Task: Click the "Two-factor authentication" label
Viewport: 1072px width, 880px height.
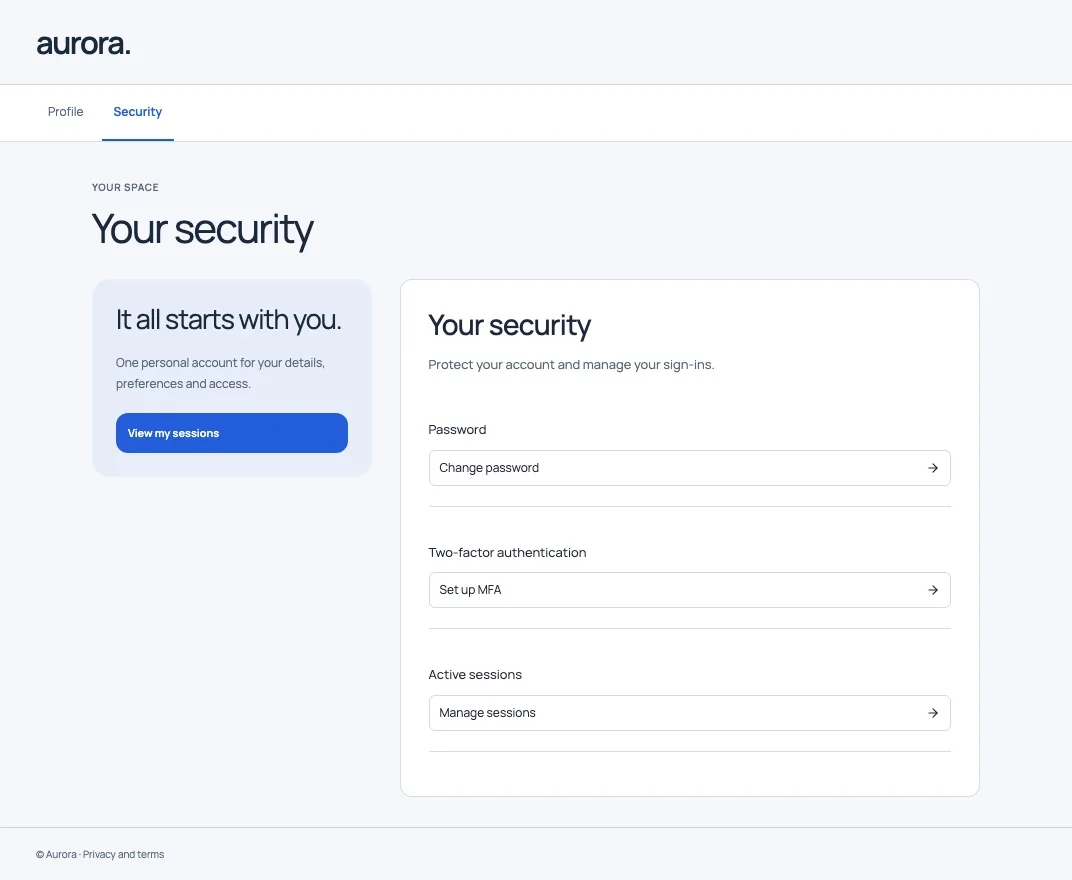Action: 507,552
